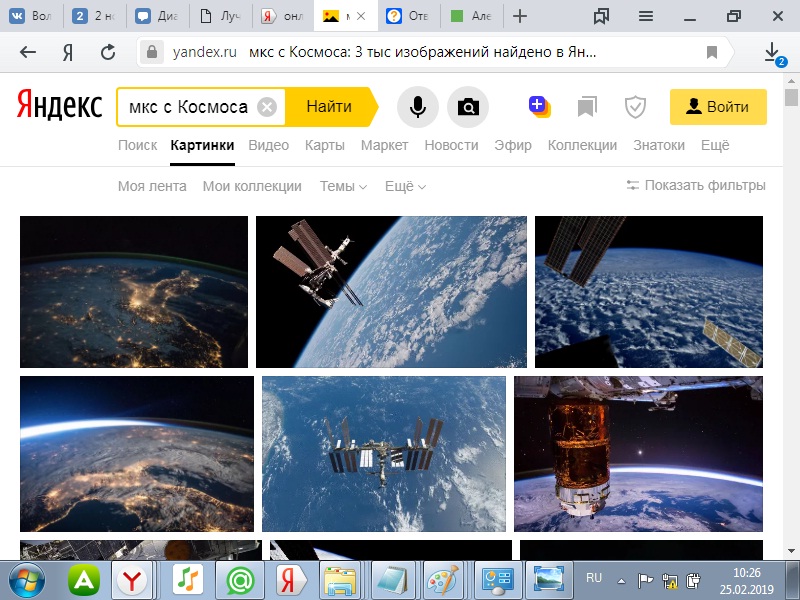Click the blue plus collections icon
Screen dimensions: 800x600
click(539, 106)
